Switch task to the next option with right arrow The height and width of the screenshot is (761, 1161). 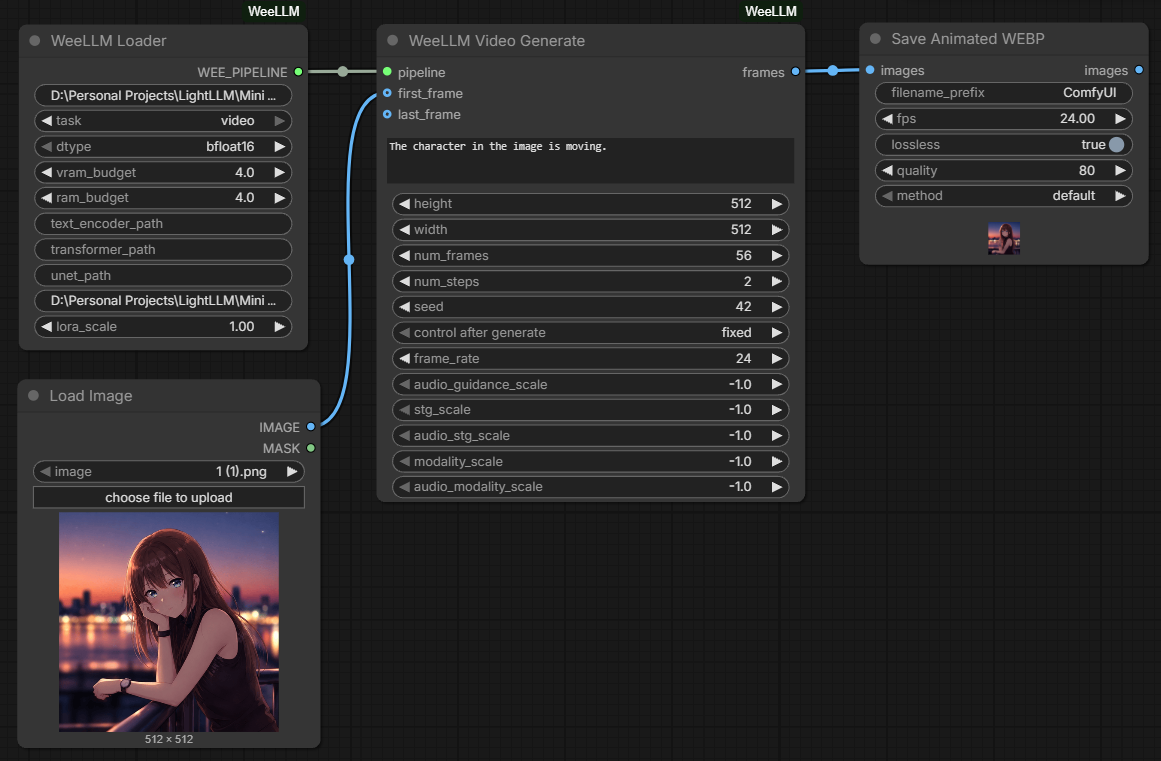pos(279,121)
